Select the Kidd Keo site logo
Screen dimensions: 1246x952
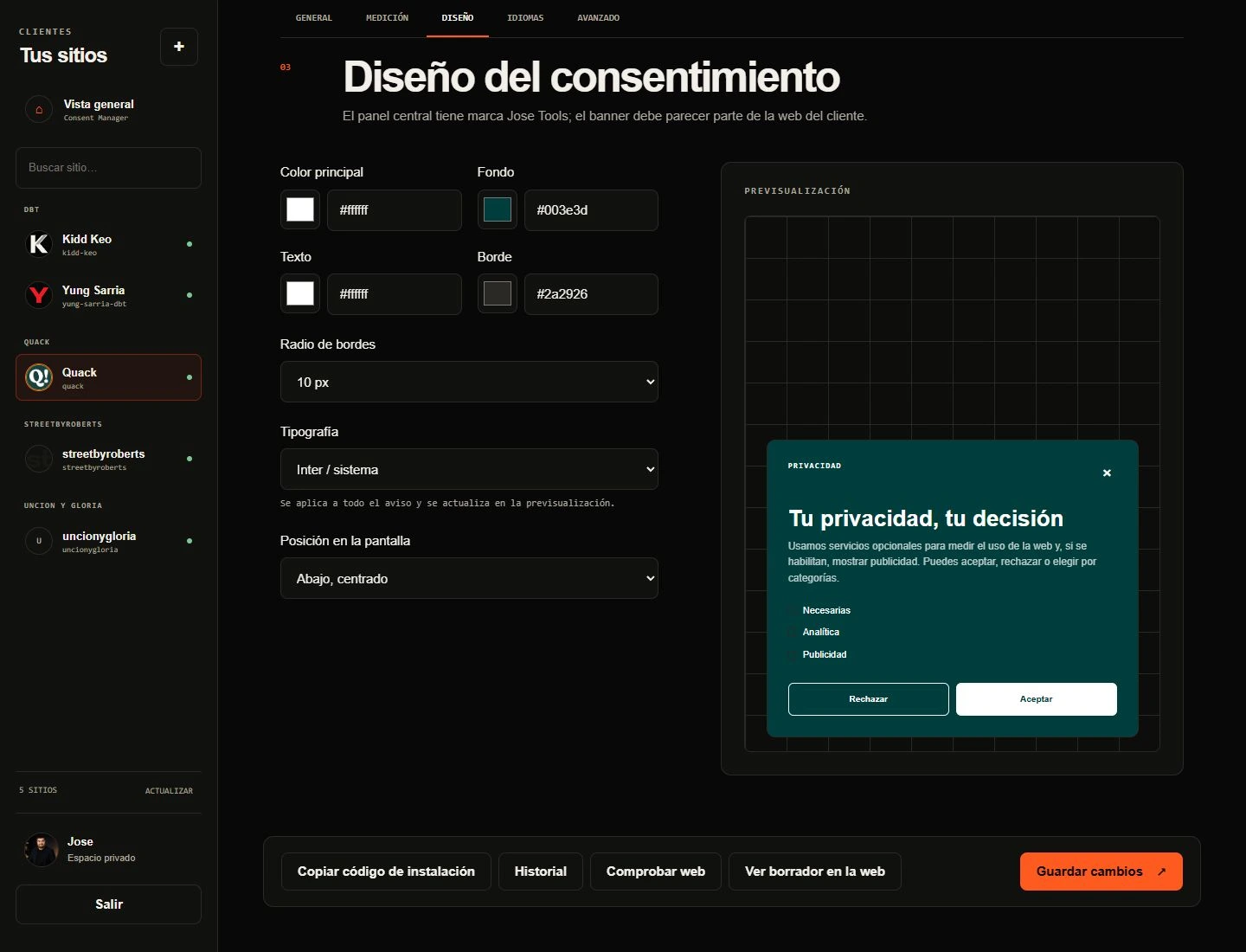[39, 244]
